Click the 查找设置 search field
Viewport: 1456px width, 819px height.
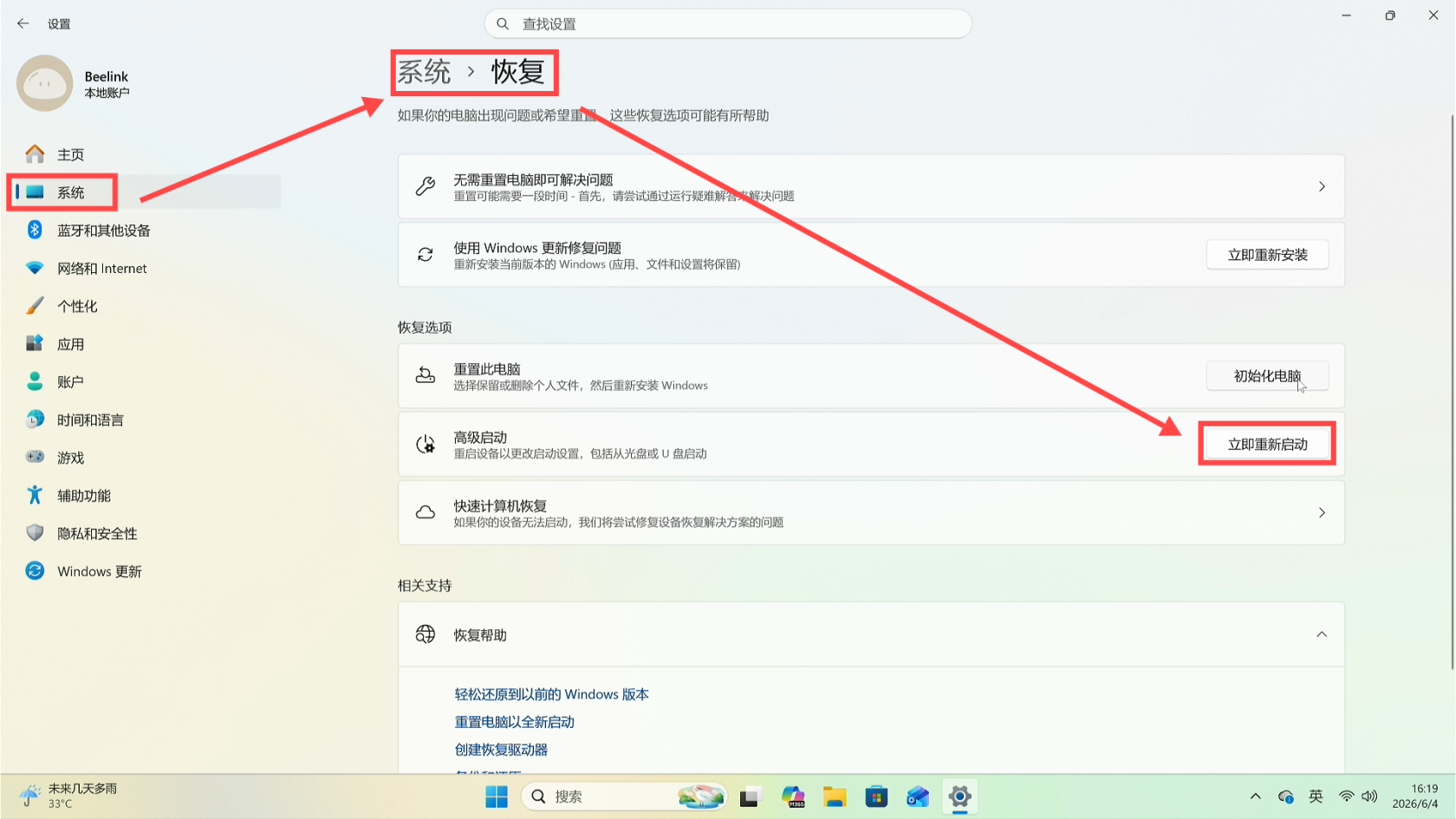pyautogui.click(x=728, y=23)
